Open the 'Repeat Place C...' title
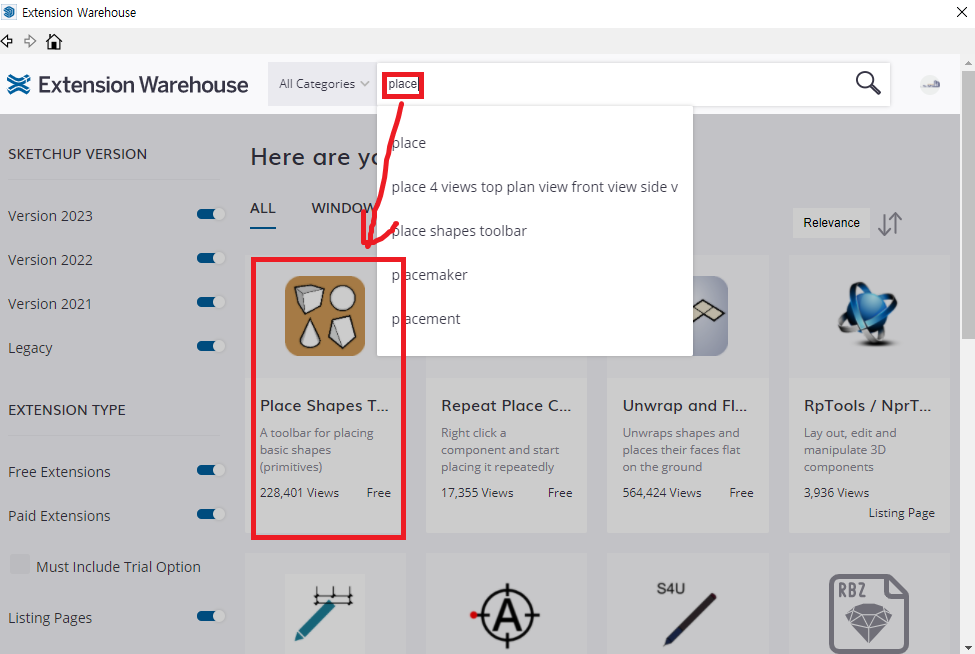 (506, 406)
